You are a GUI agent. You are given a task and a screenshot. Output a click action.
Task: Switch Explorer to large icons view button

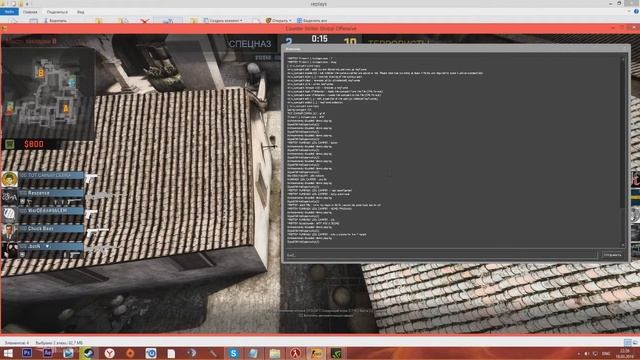point(635,342)
